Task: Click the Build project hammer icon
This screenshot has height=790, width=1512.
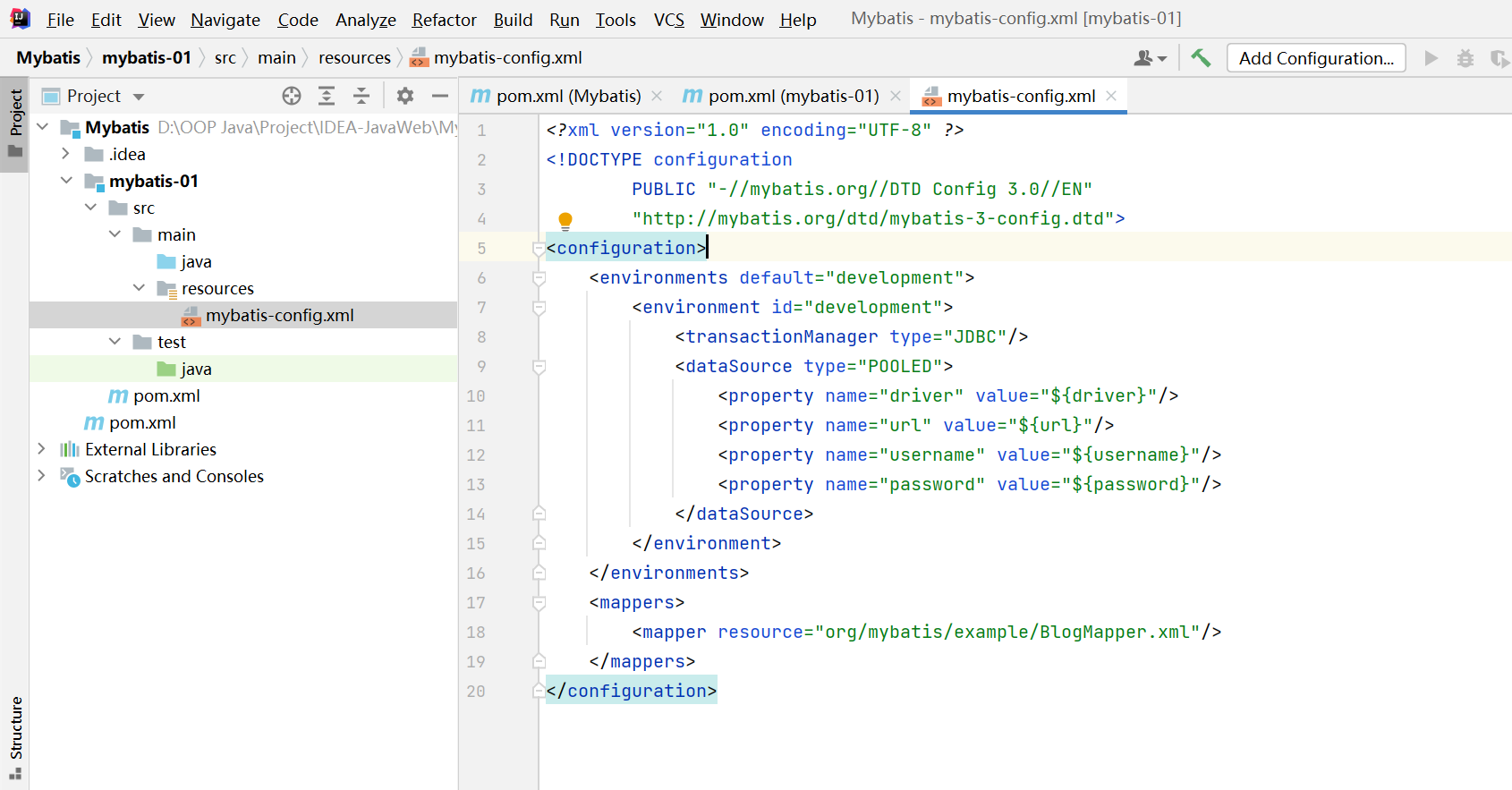Action: pos(1201,58)
